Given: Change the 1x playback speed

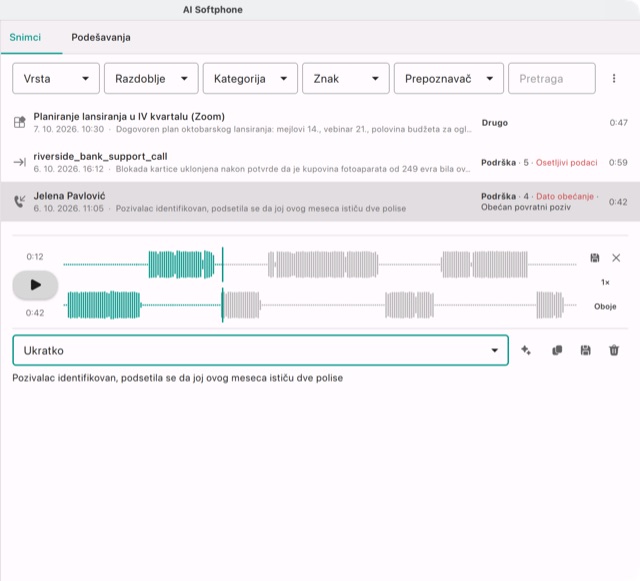Looking at the screenshot, I should tap(605, 282).
